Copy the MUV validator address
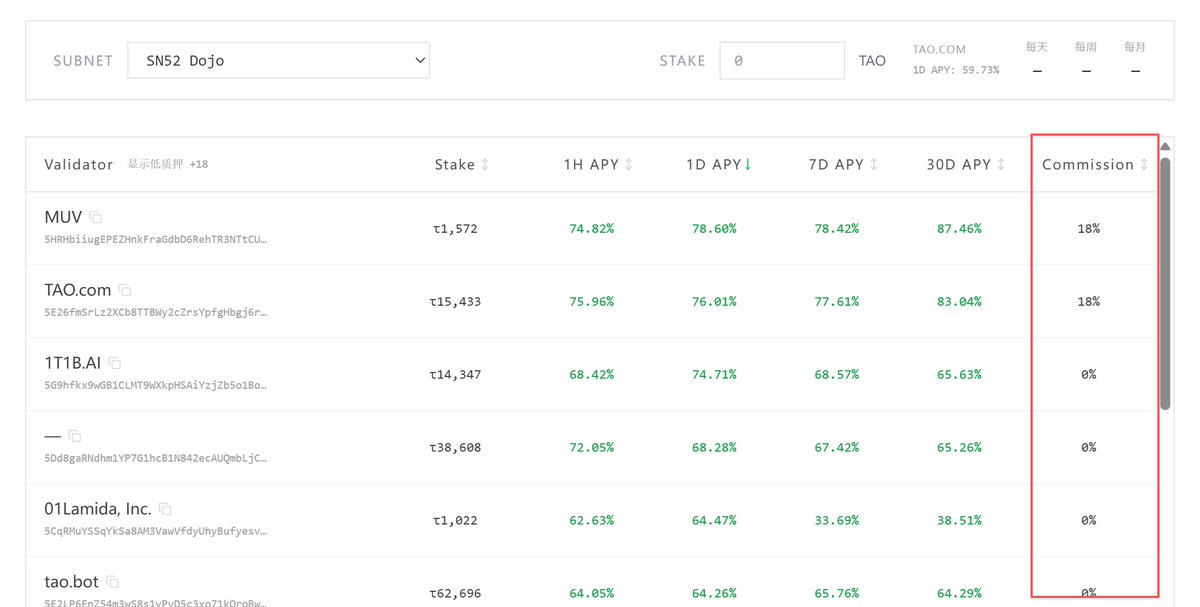This screenshot has width=1200, height=607. coord(96,217)
